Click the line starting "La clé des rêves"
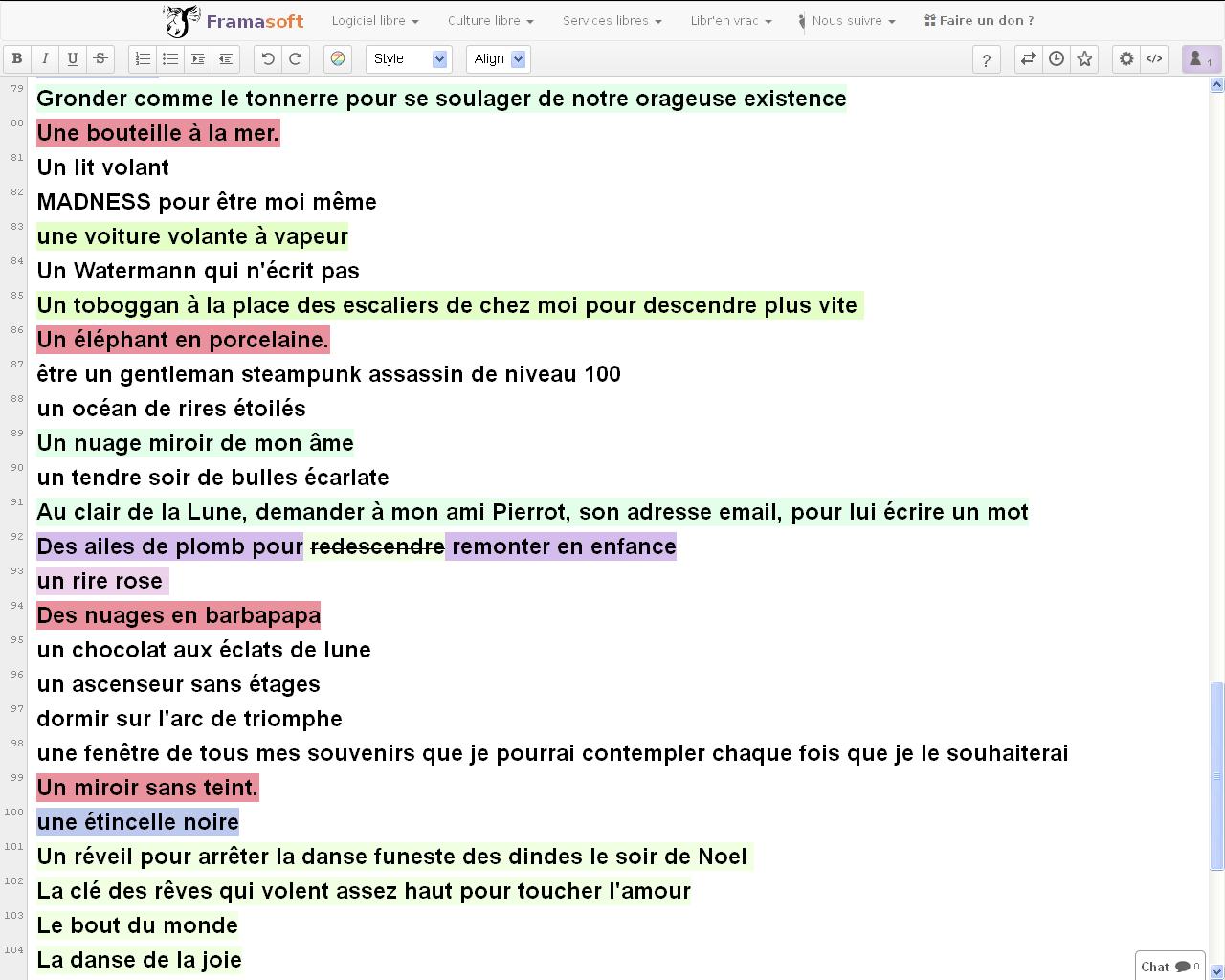This screenshot has height=980, width=1225. click(x=364, y=891)
